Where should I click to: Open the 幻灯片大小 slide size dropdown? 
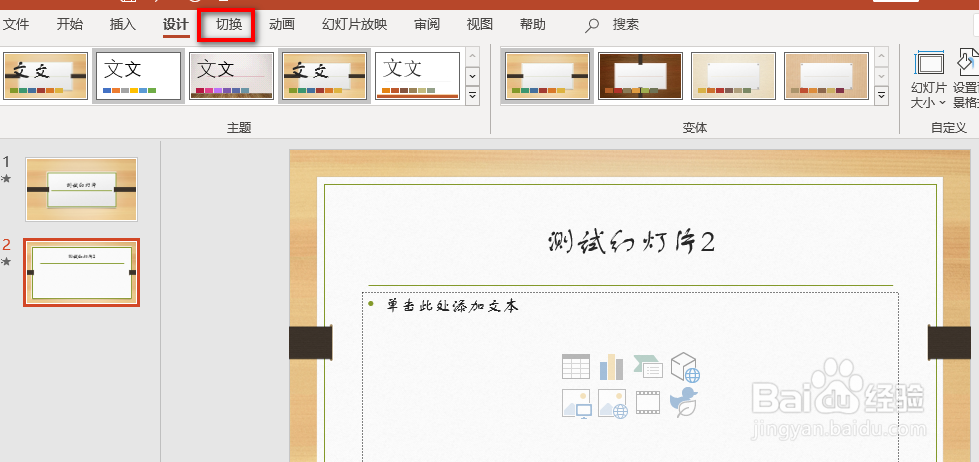click(928, 80)
